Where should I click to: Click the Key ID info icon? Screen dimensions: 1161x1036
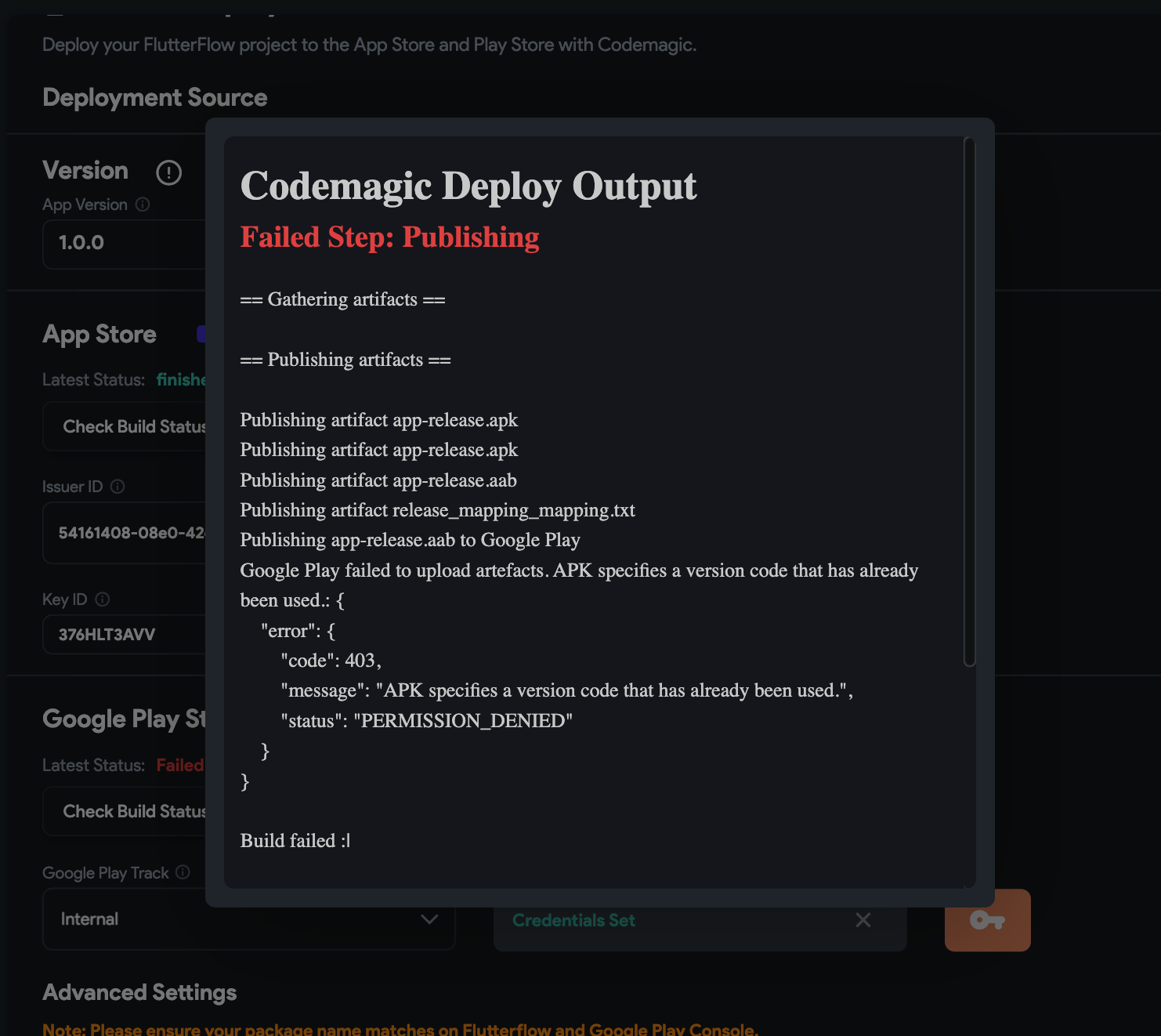(x=102, y=600)
